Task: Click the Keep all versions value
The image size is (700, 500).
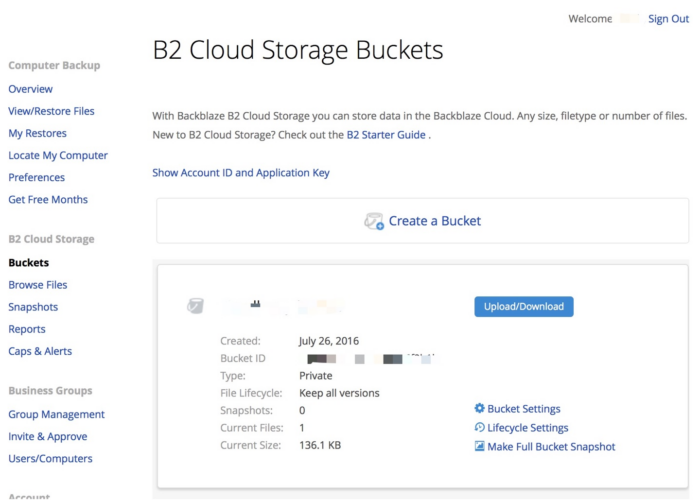Action: pos(339,393)
